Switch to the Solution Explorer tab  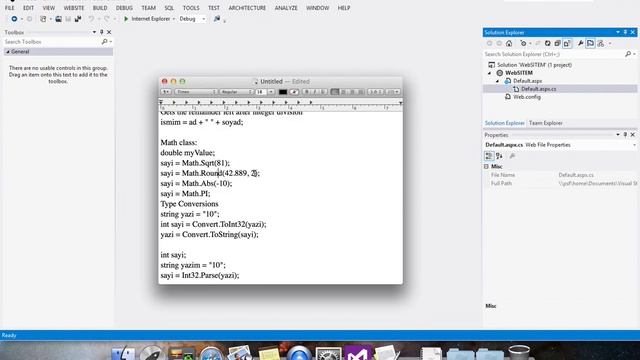[504, 123]
